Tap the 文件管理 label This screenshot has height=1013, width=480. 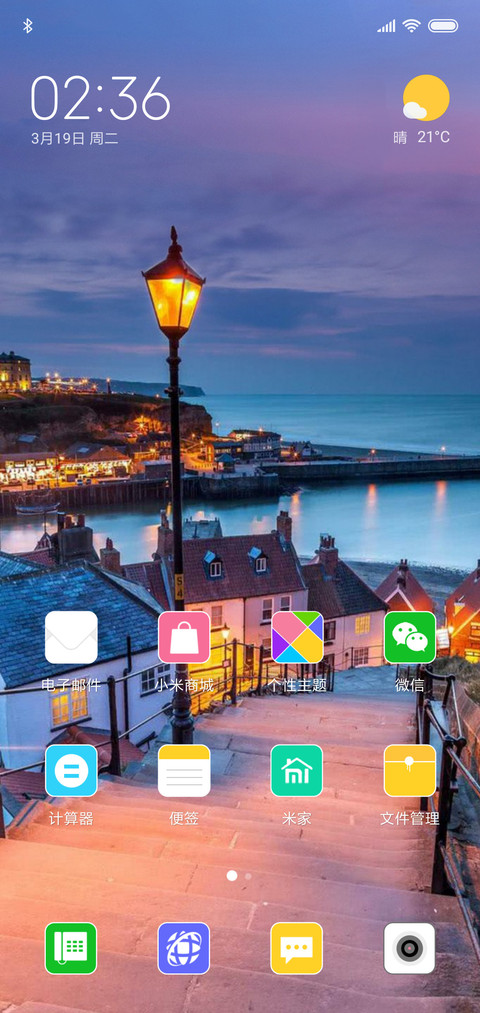click(x=410, y=819)
